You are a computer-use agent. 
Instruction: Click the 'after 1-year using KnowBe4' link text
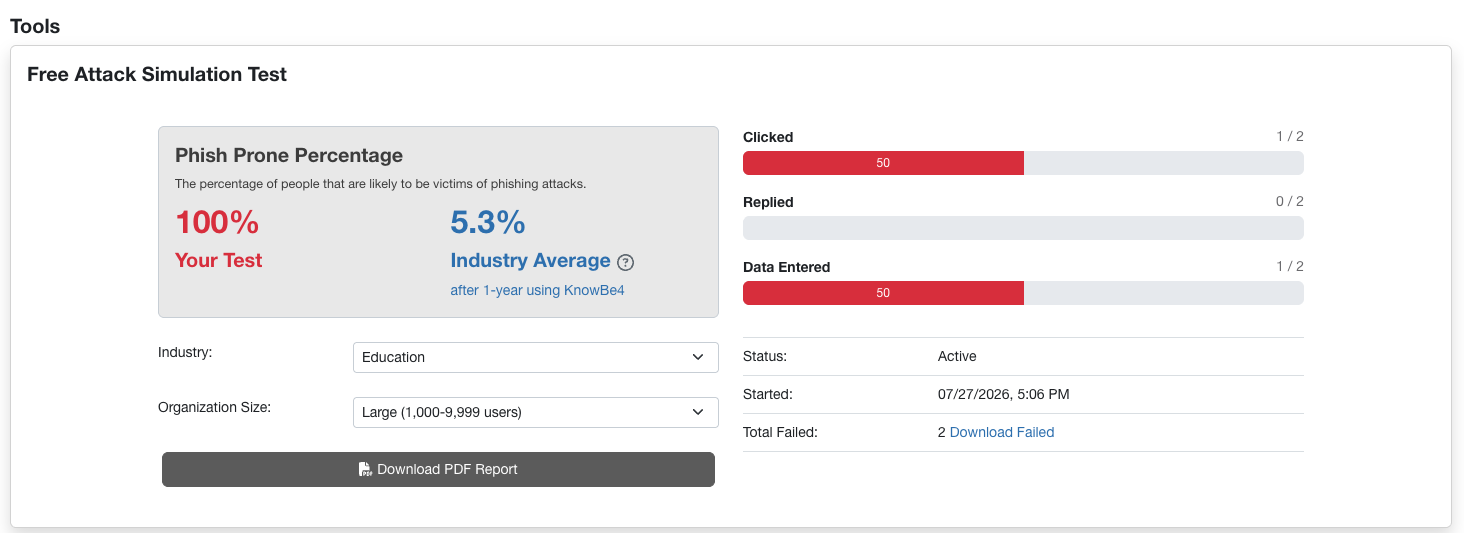(537, 290)
